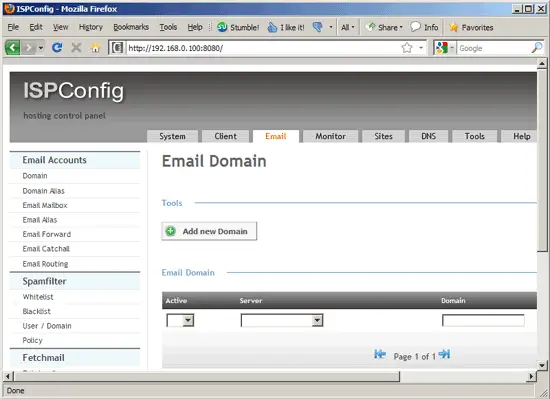550x399 pixels.
Task: Click the search magnifier icon in Google box
Action: coord(537,48)
